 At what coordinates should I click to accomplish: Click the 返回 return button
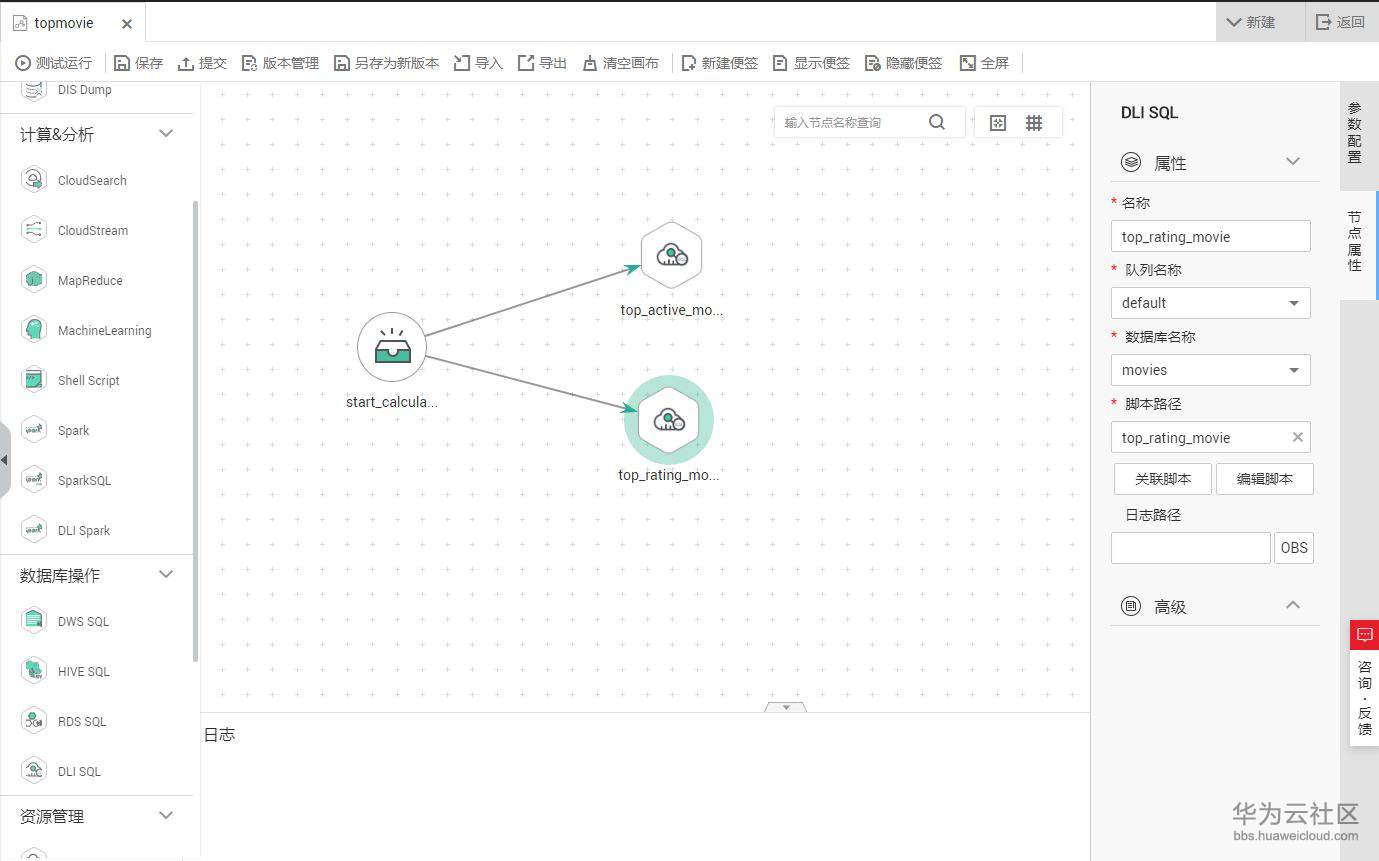pyautogui.click(x=1341, y=22)
